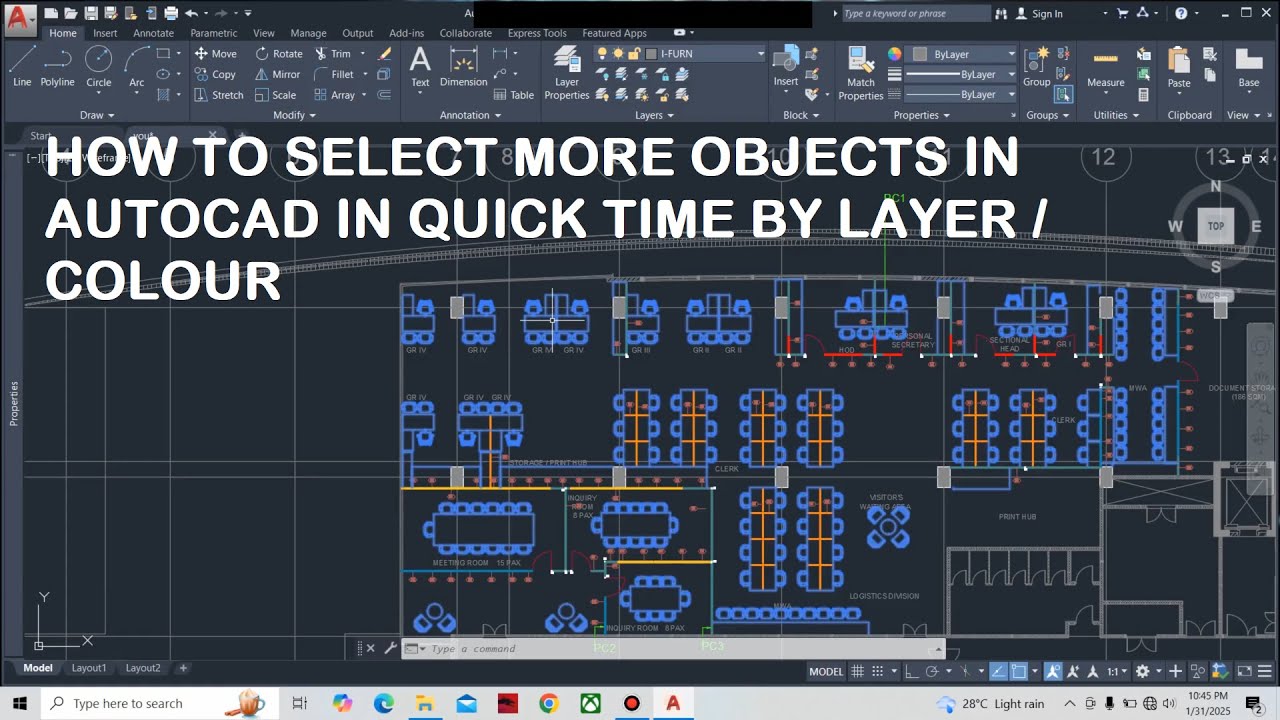This screenshot has height=720, width=1280.
Task: Open the annotation scale 1:1 dropdown
Action: (x=1118, y=671)
